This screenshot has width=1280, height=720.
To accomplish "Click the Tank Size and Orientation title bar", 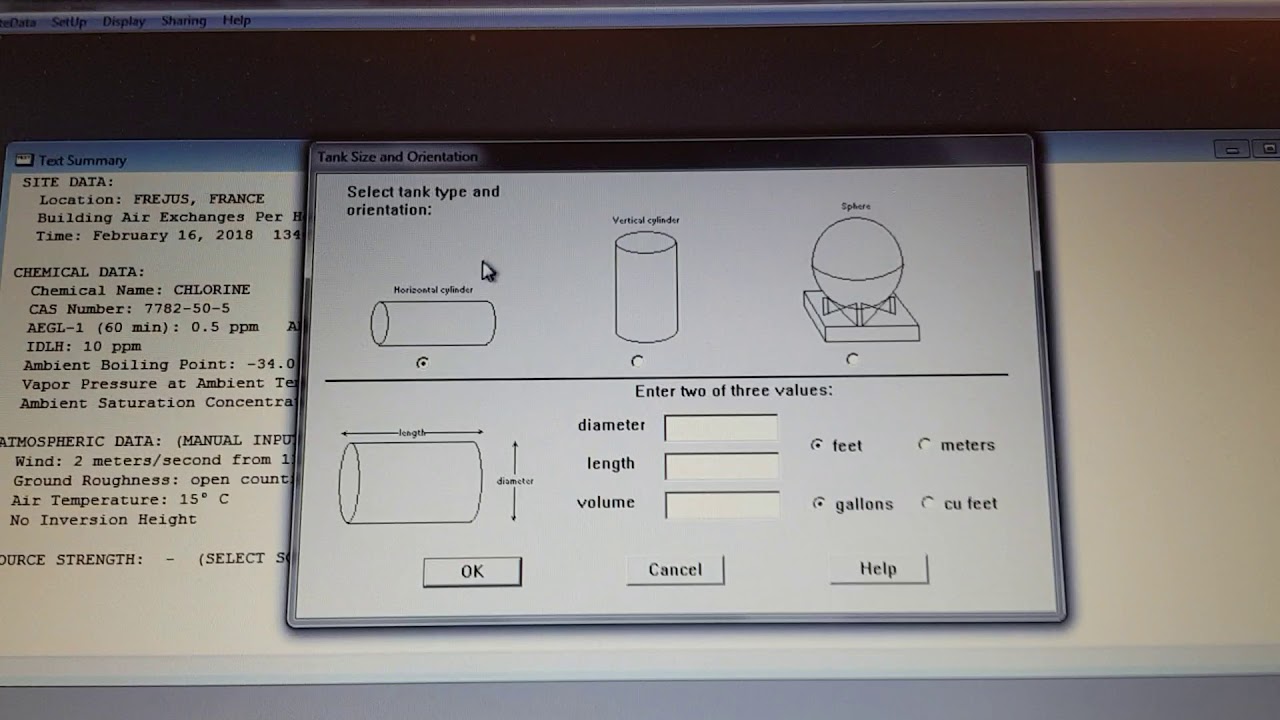I will point(670,156).
